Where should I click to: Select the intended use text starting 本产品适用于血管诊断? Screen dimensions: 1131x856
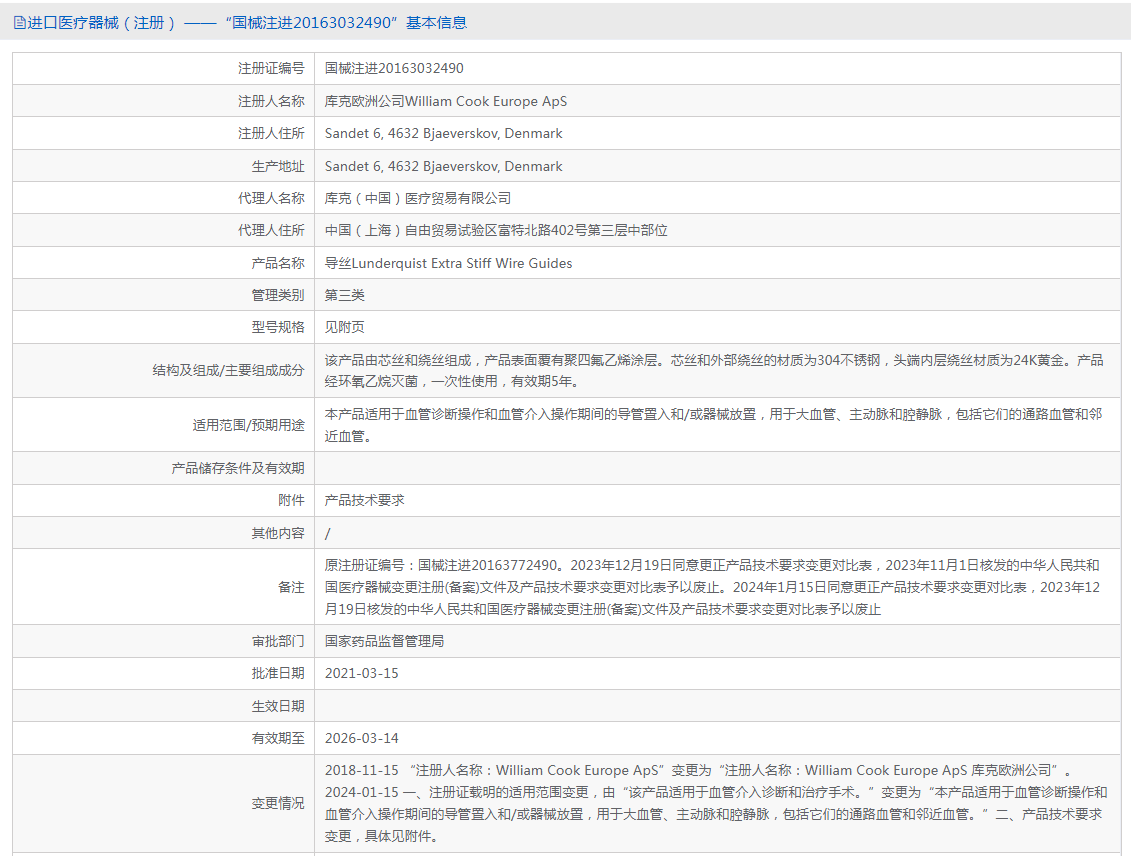pos(714,425)
